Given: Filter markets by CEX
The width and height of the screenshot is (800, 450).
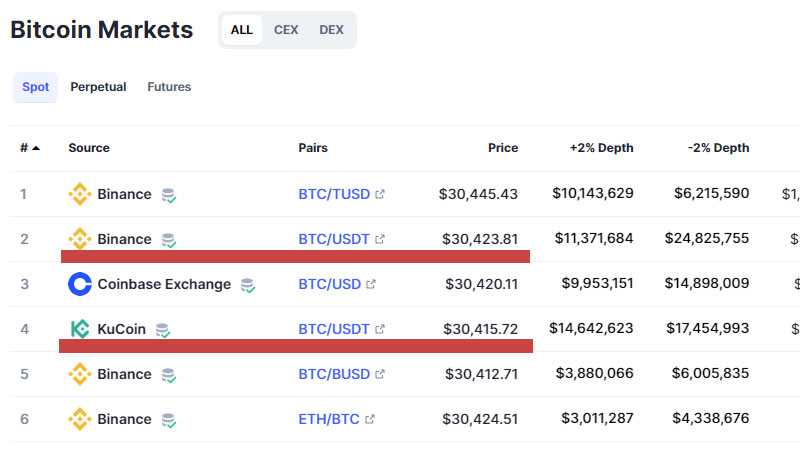Looking at the screenshot, I should [286, 30].
